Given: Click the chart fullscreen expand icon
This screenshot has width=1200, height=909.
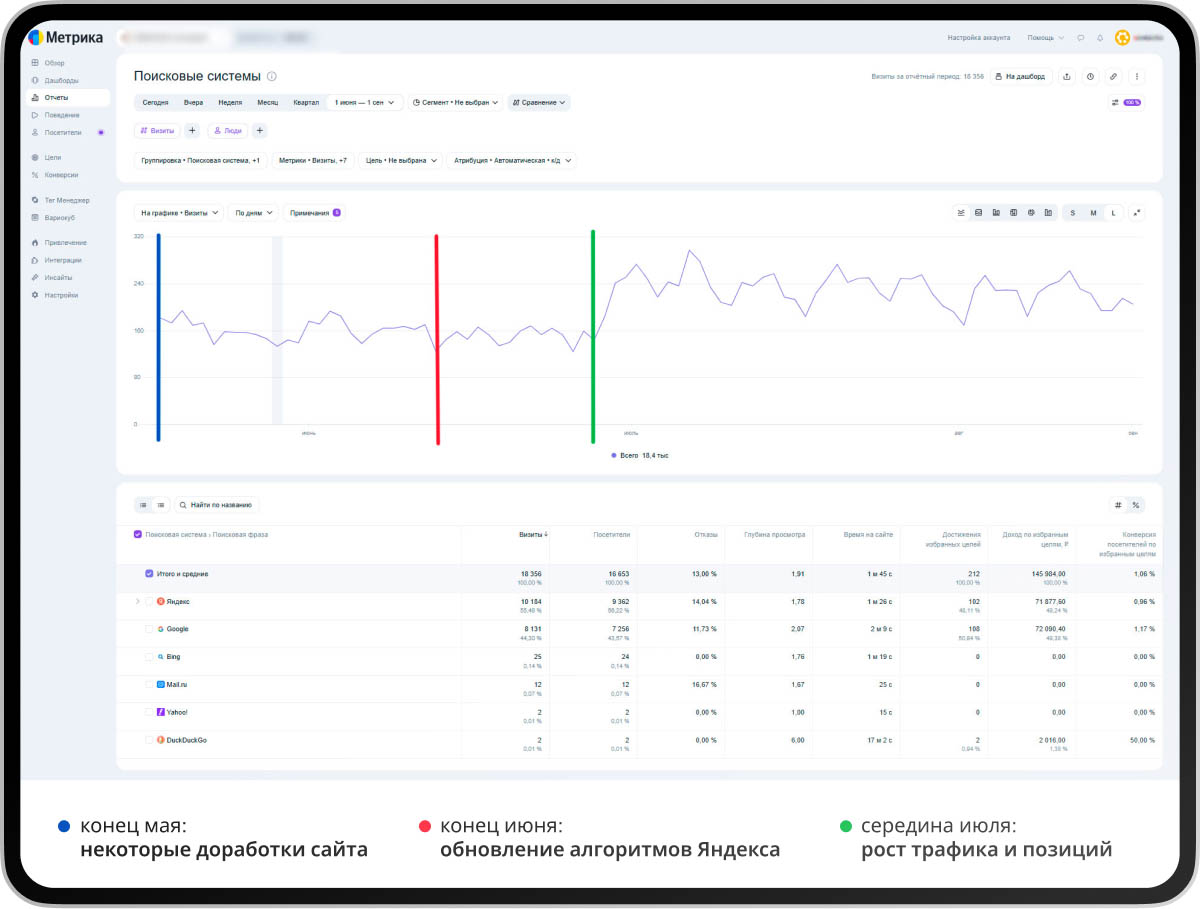Looking at the screenshot, I should click(x=1137, y=213).
